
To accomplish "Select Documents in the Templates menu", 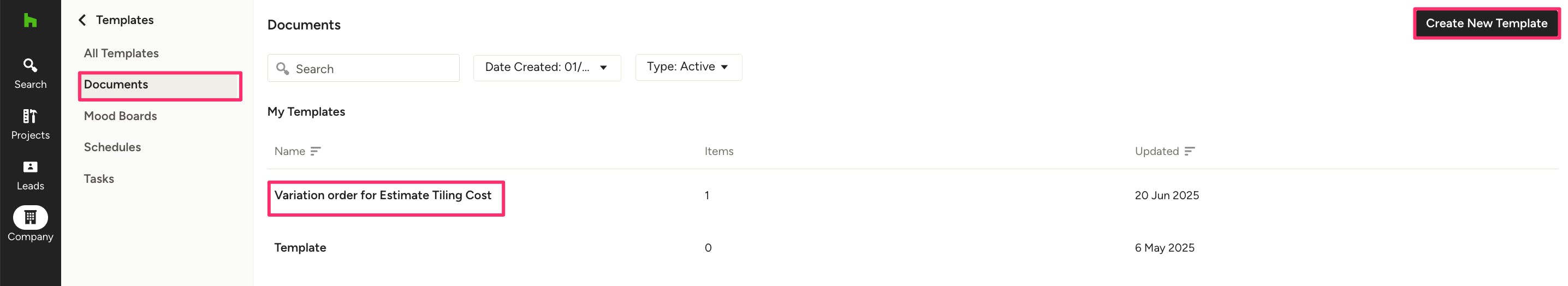I will [x=116, y=85].
